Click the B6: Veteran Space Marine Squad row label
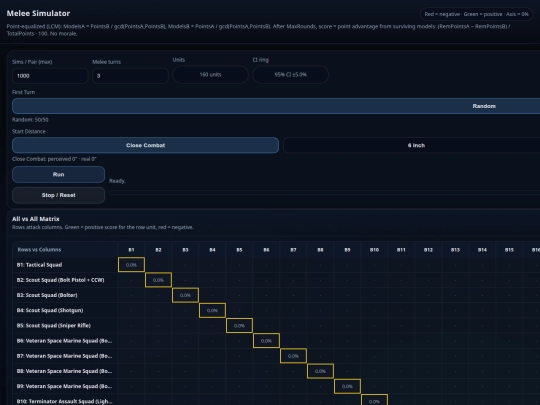The image size is (540, 405). (x=64, y=341)
